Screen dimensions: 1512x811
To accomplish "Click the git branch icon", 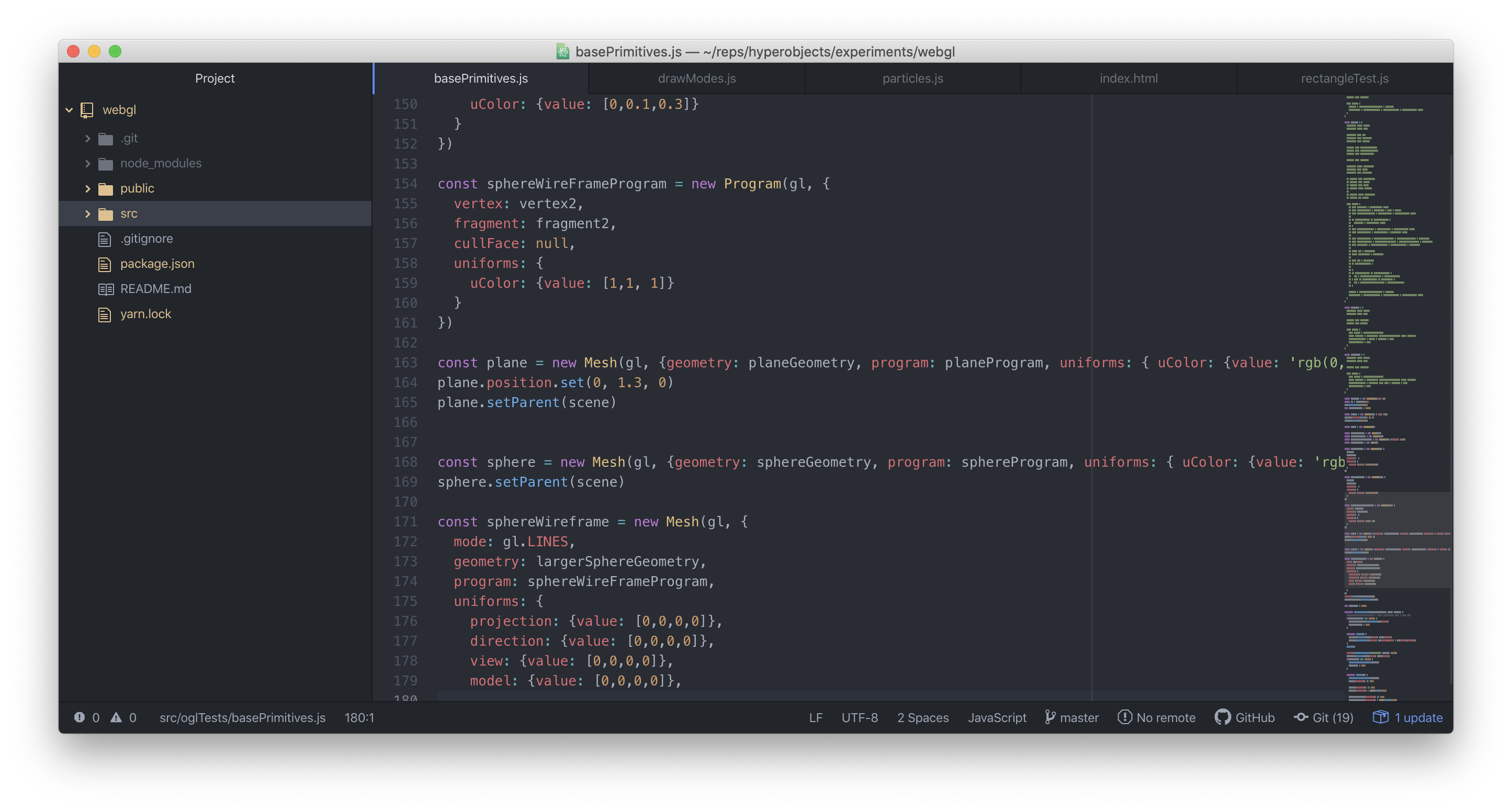I will (x=1050, y=717).
